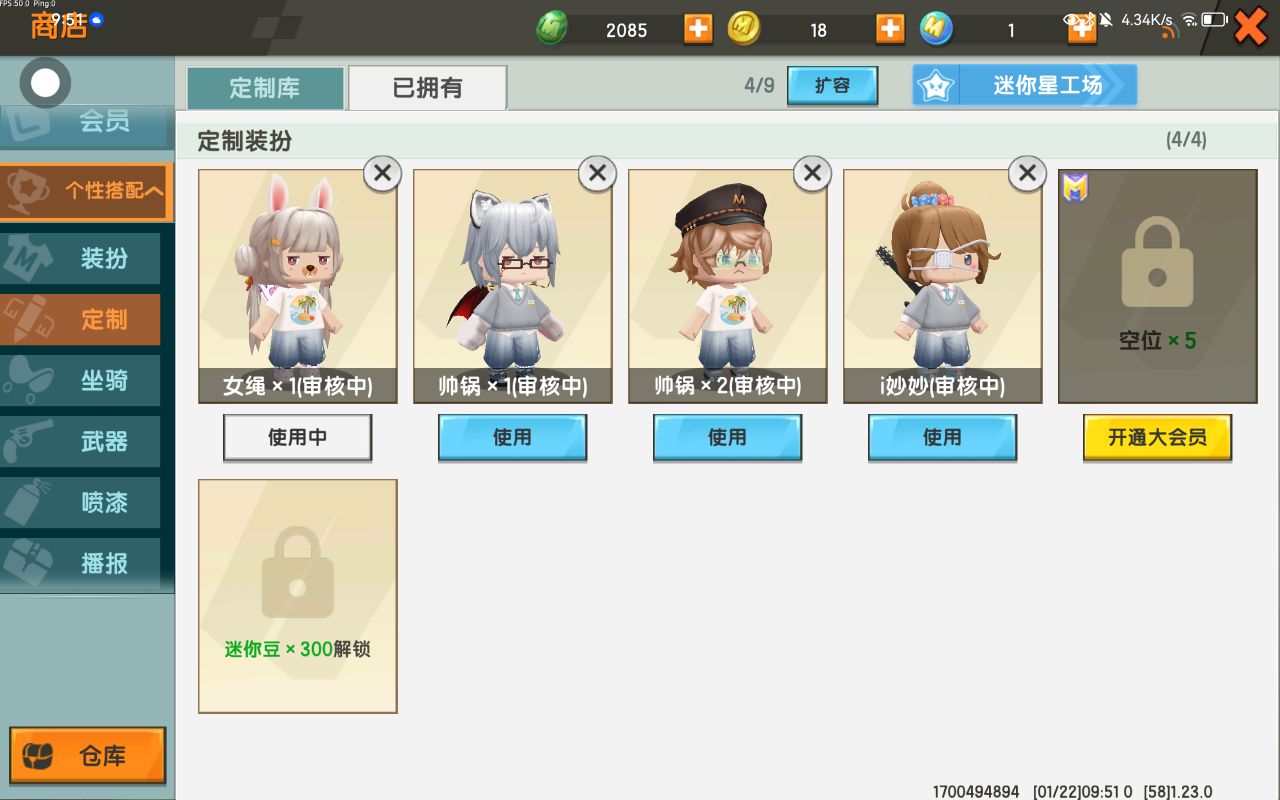The width and height of the screenshot is (1280, 800).
Task: Open the 会员 membership section
Action: (x=87, y=124)
